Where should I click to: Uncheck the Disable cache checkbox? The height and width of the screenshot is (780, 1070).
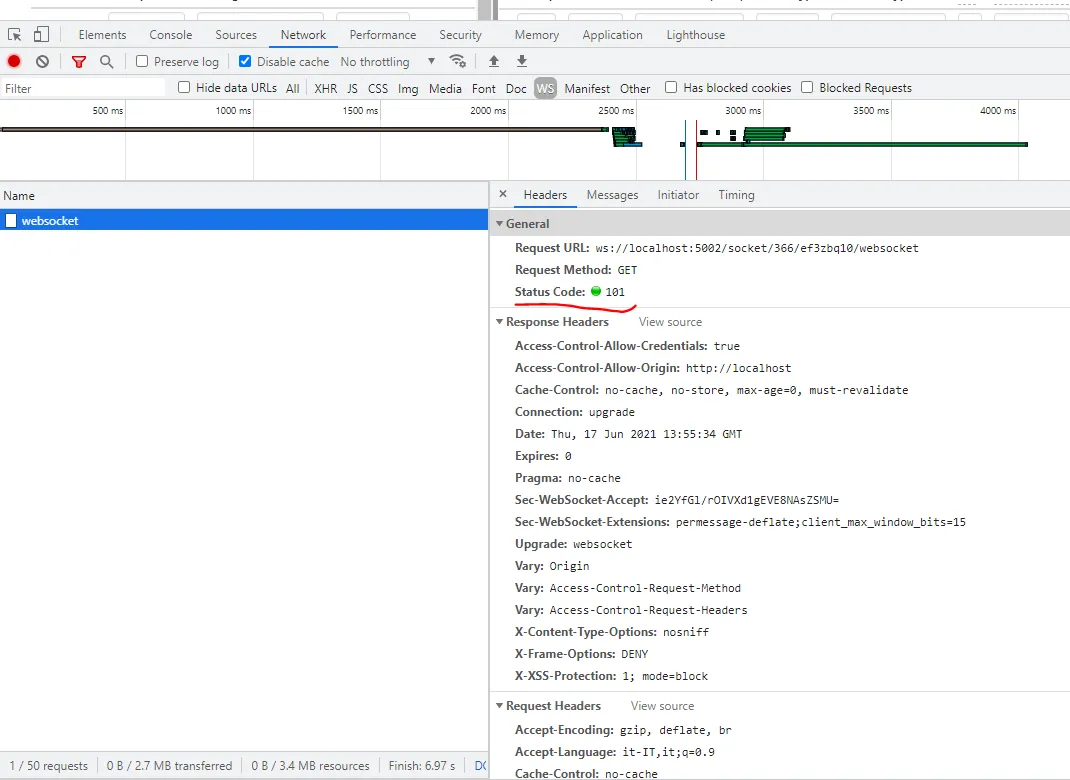coord(245,61)
